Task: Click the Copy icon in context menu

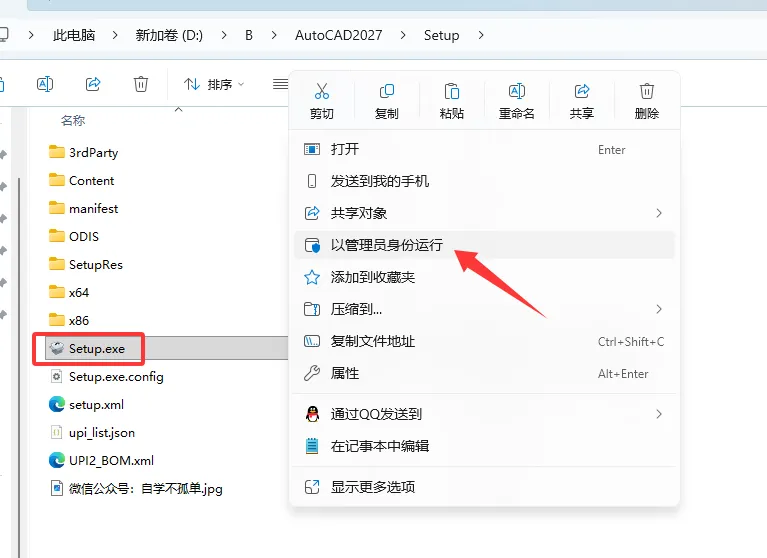Action: (386, 91)
